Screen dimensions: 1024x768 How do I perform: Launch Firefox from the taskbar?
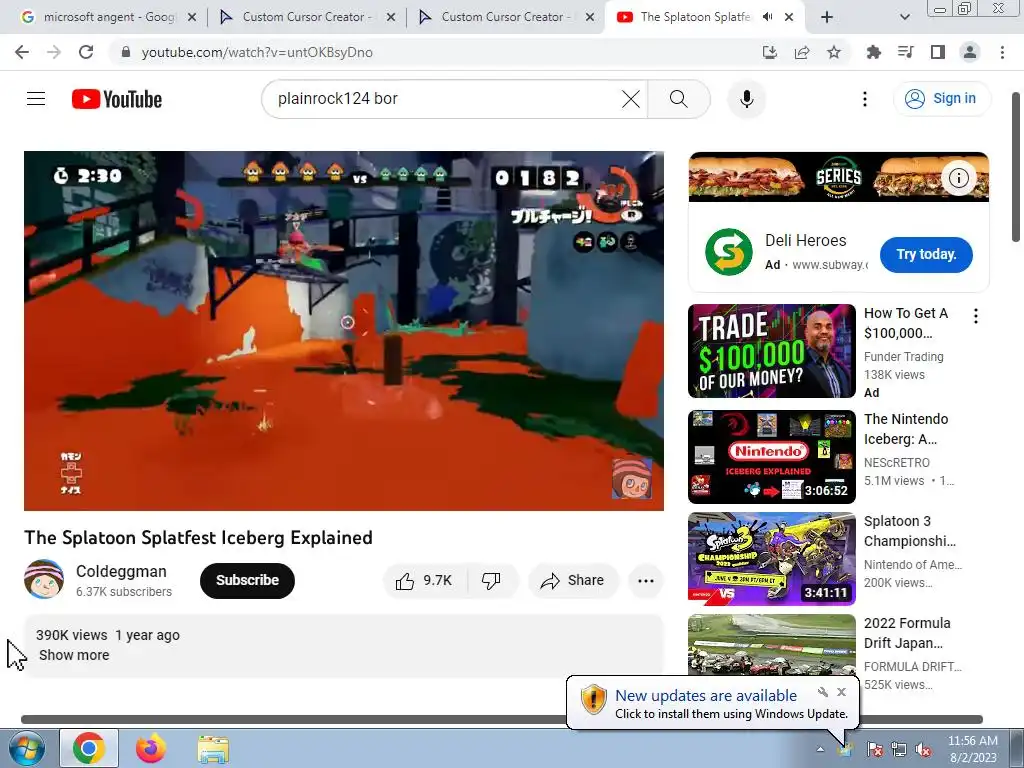[x=151, y=748]
